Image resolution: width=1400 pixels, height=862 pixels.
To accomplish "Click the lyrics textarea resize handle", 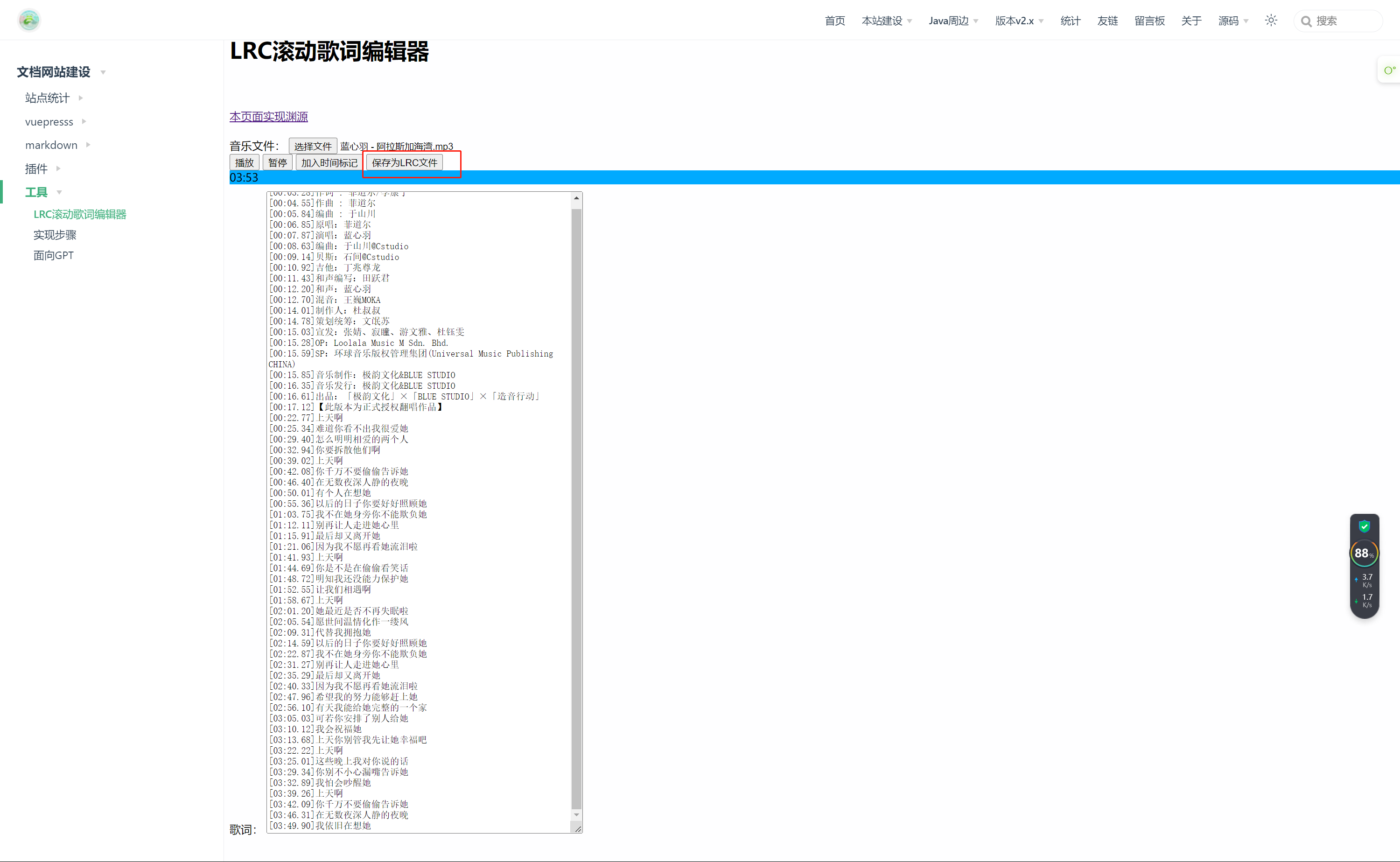I will (x=578, y=829).
